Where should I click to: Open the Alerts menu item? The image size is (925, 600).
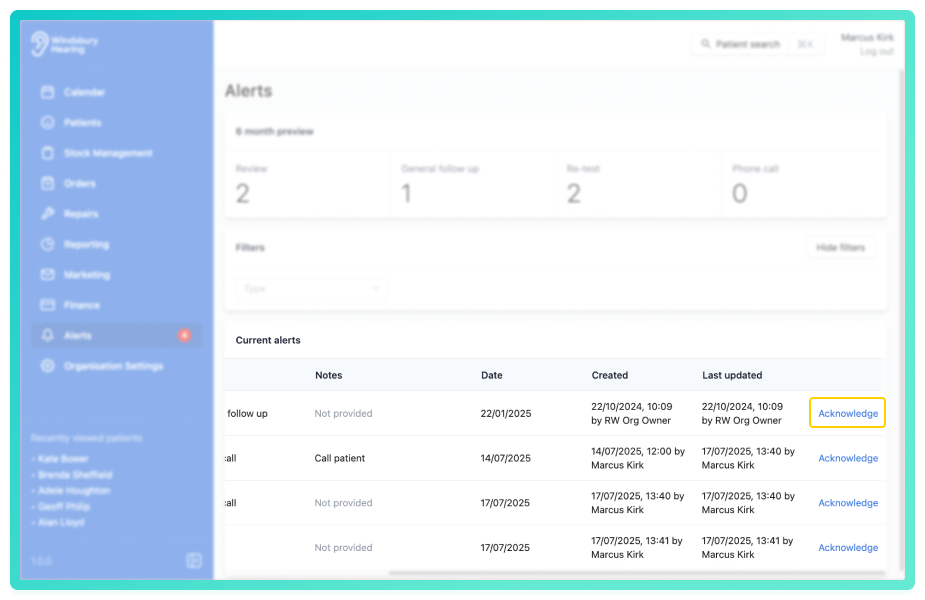(116, 335)
